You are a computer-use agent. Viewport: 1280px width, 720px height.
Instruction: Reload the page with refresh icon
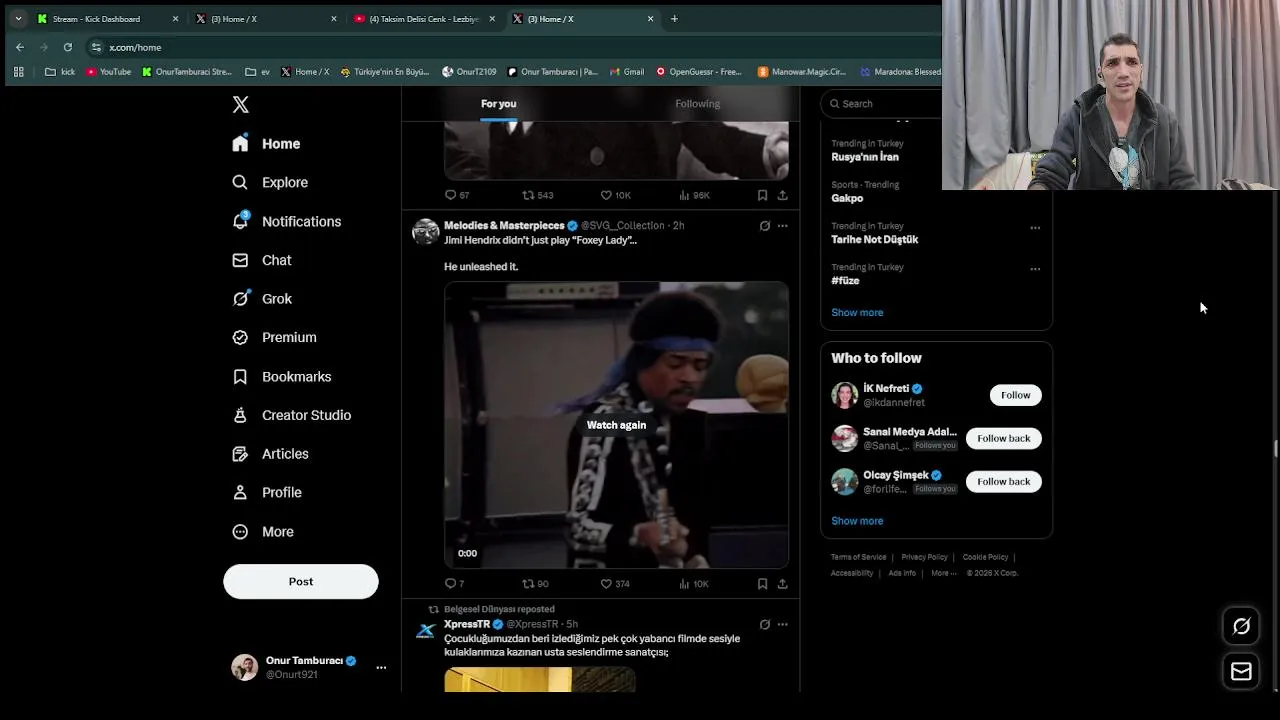[x=67, y=47]
